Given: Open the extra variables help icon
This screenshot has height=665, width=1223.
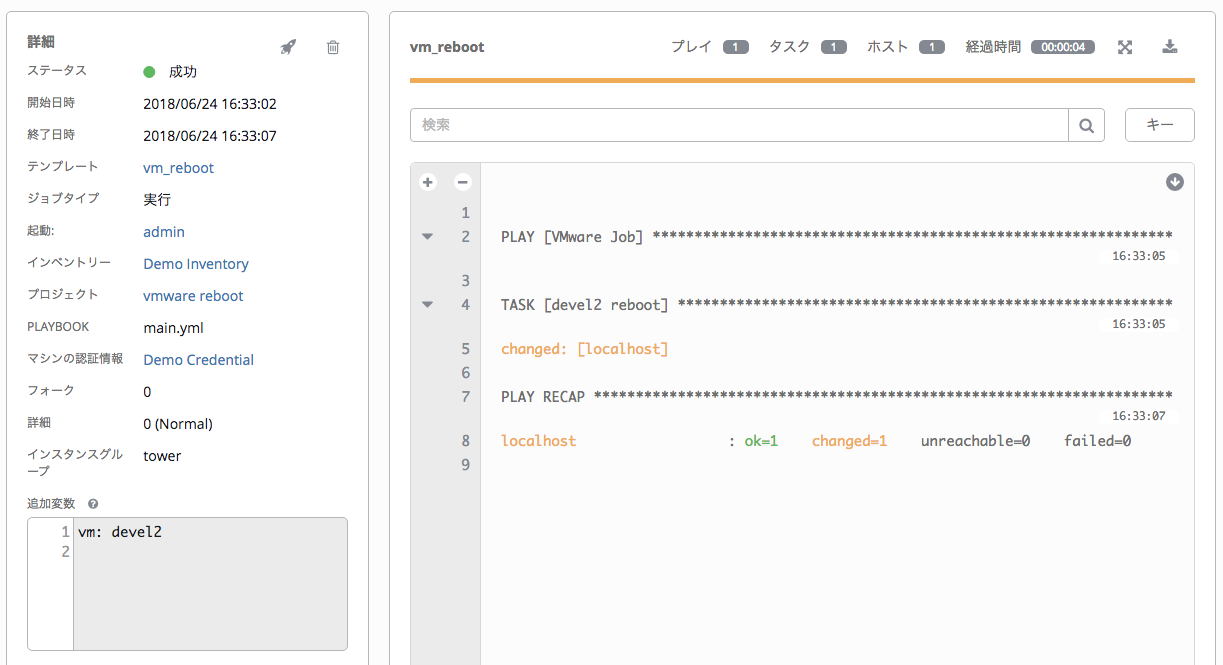Looking at the screenshot, I should tap(93, 504).
